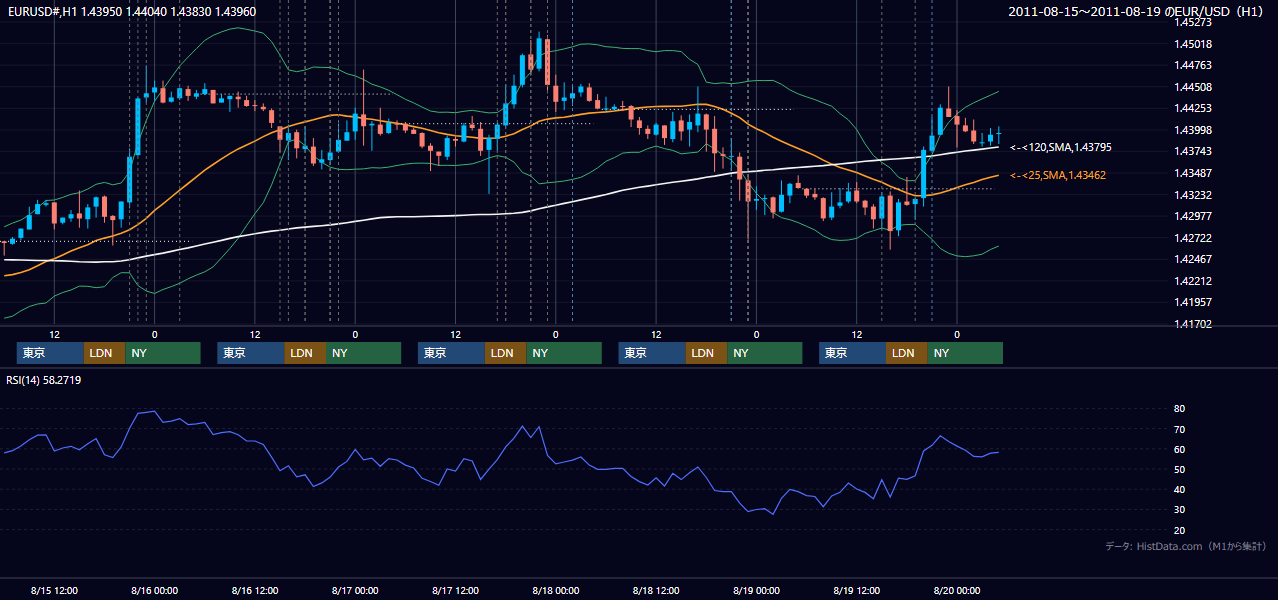The width and height of the screenshot is (1278, 600).
Task: Select price level 1.41957
Action: (x=1193, y=302)
